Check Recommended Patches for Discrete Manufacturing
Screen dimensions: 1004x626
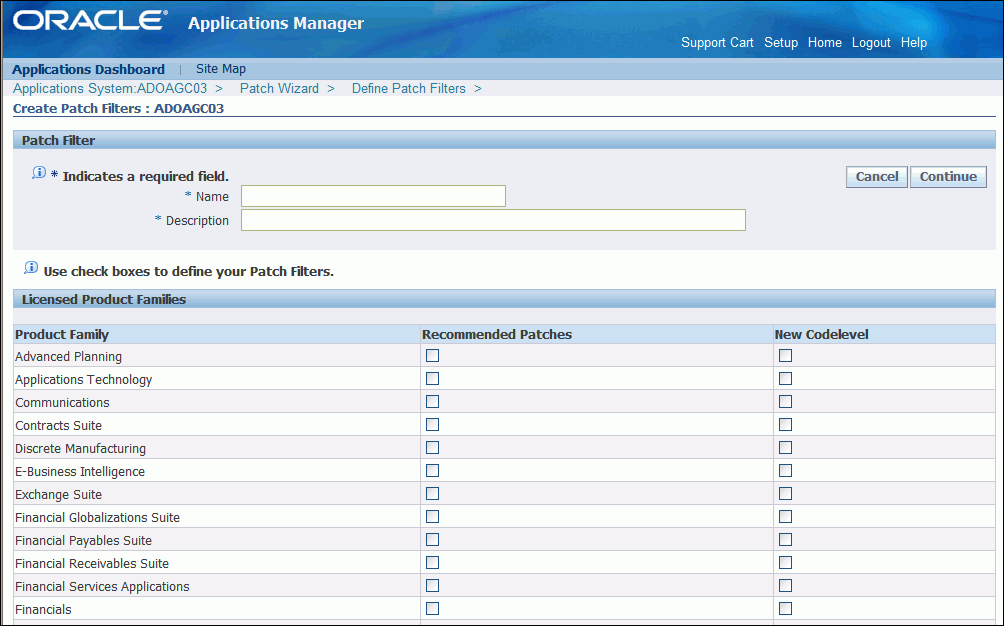tap(433, 448)
